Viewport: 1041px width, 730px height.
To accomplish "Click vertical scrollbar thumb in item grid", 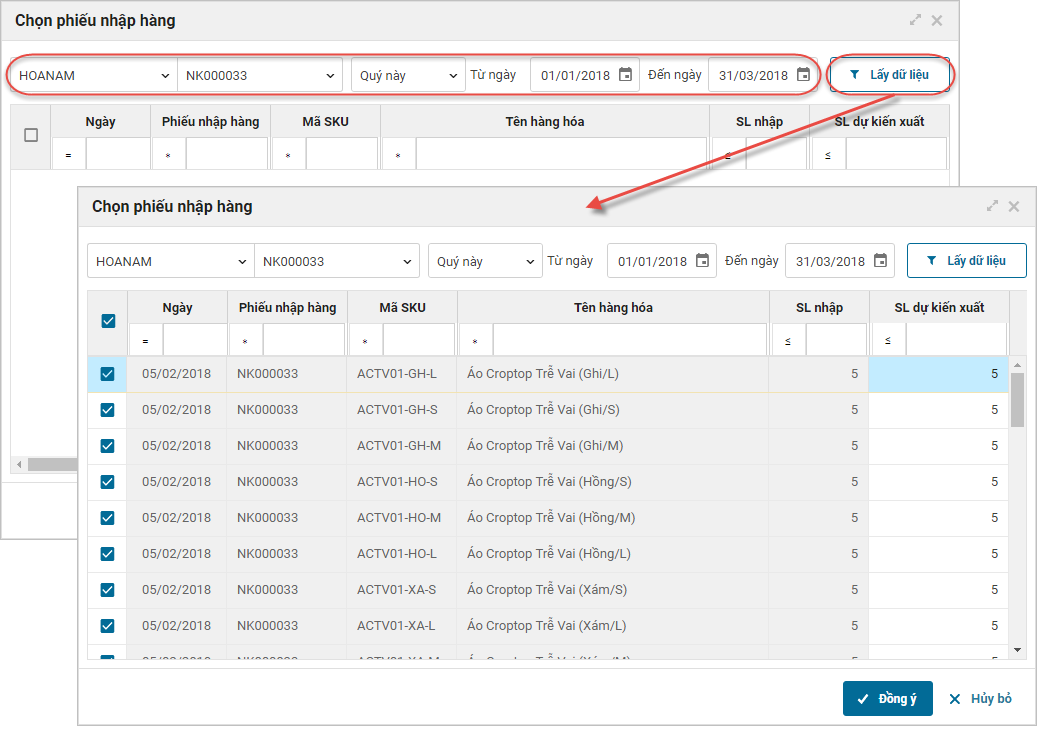I will [1017, 400].
